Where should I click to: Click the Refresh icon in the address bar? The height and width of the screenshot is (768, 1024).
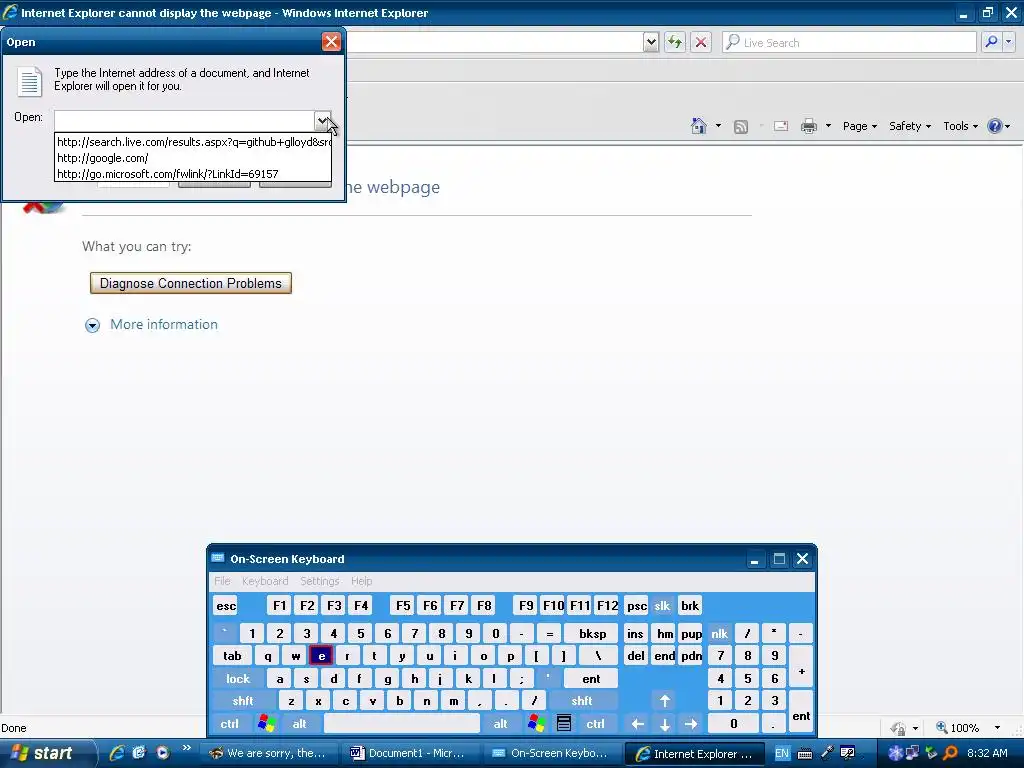(x=675, y=42)
